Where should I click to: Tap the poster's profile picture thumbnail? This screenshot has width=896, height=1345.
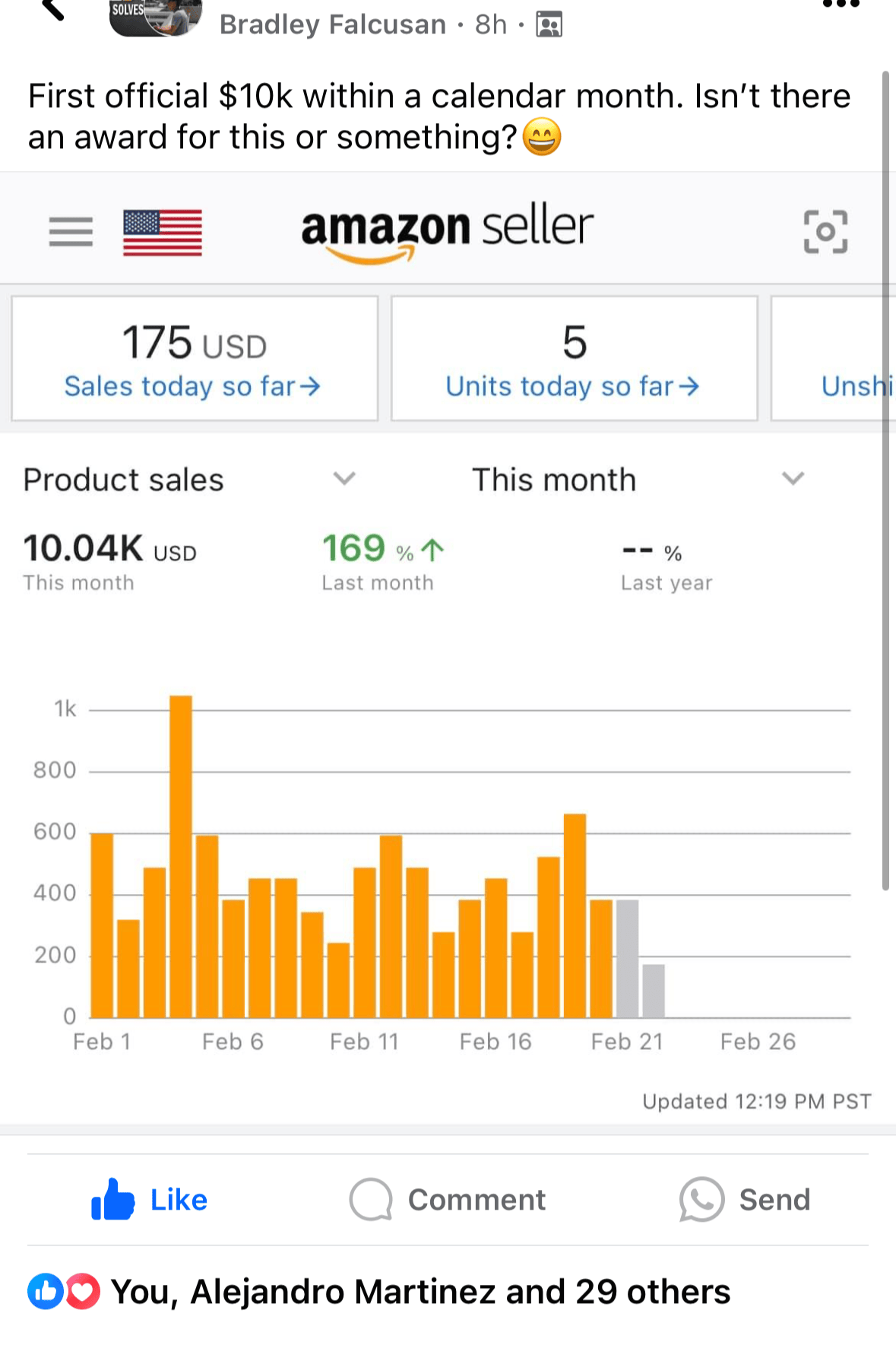click(156, 17)
